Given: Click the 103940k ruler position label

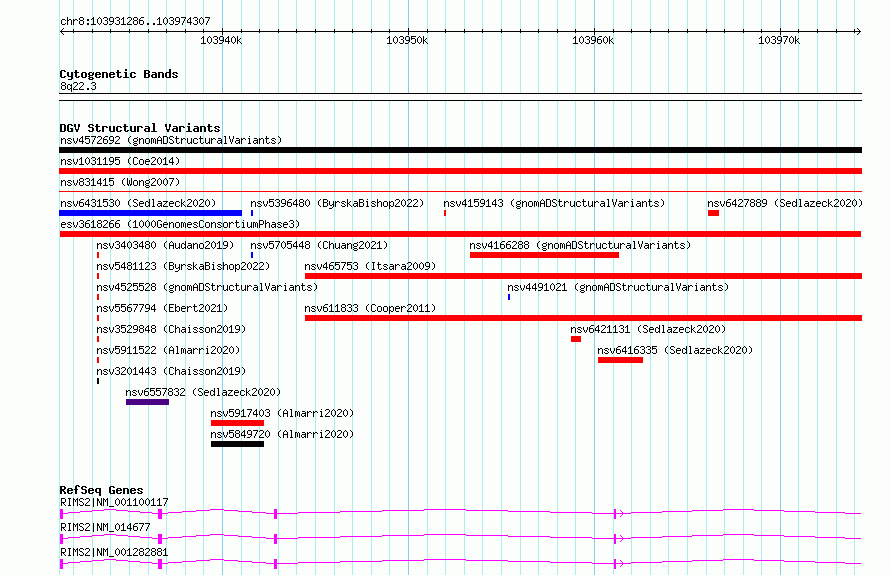Looking at the screenshot, I should click(x=221, y=40).
